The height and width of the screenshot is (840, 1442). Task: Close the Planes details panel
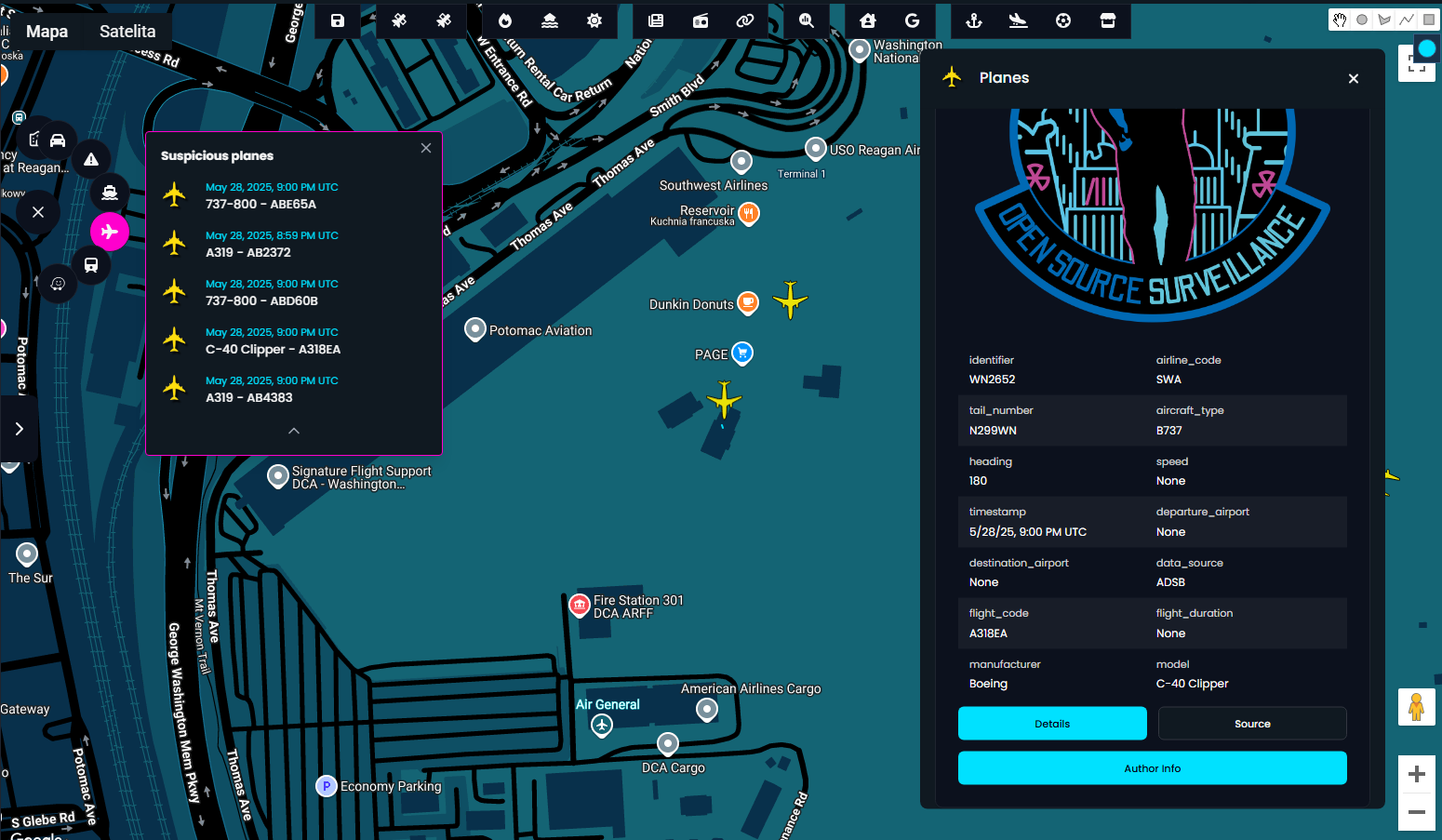click(1354, 79)
